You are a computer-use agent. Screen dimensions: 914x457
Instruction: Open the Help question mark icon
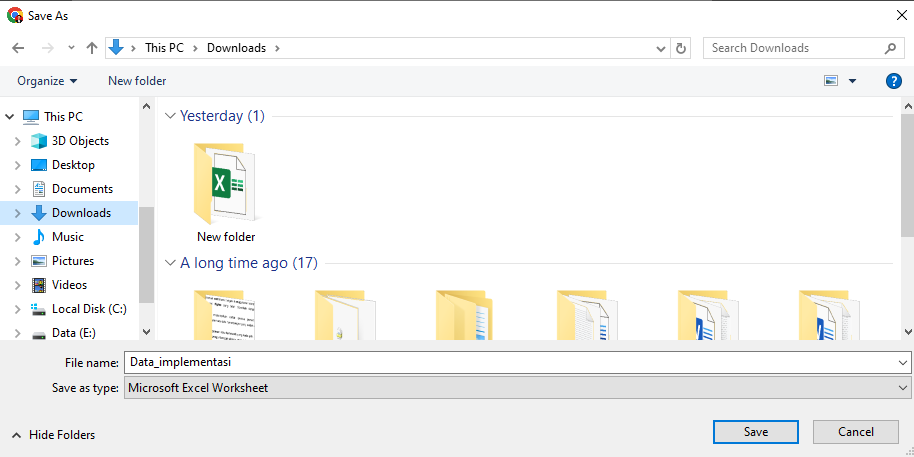coord(894,81)
